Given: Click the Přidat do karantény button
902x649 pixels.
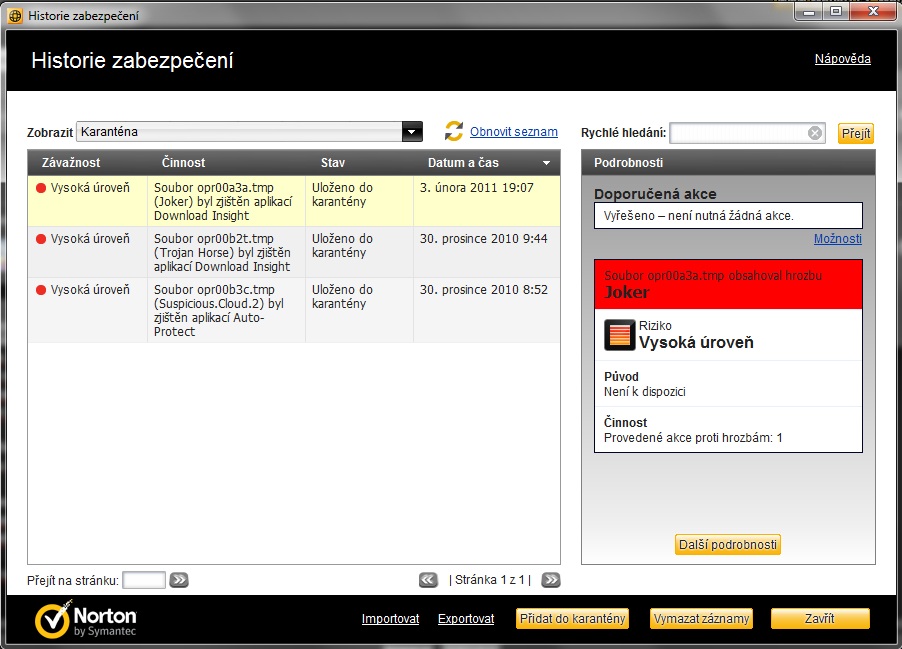Looking at the screenshot, I should [x=572, y=619].
